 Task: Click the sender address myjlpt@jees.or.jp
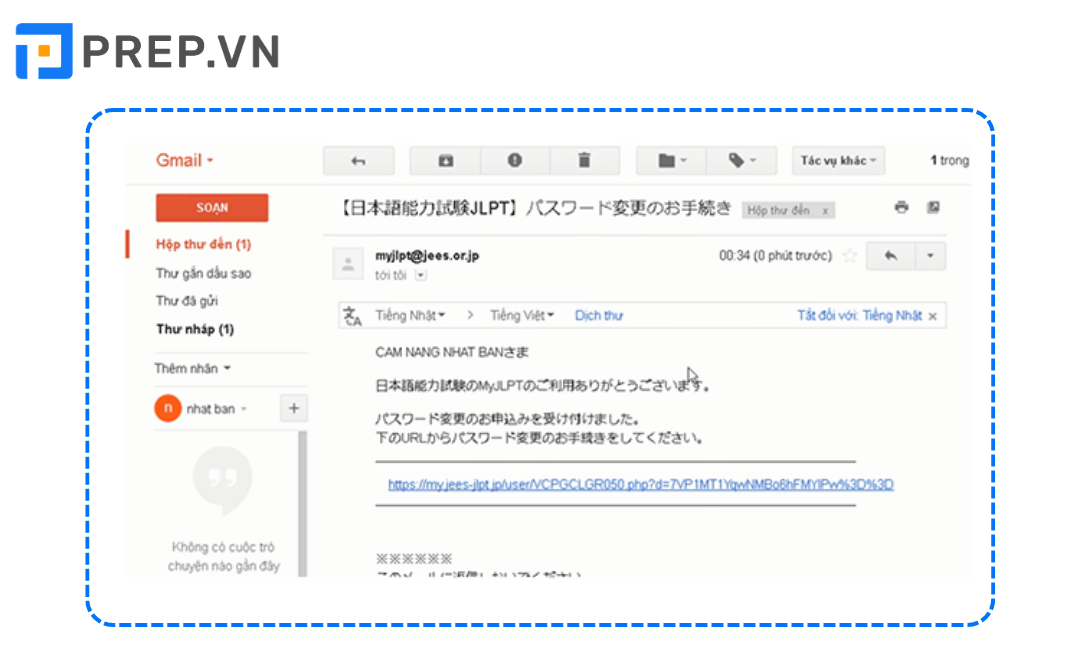point(427,255)
